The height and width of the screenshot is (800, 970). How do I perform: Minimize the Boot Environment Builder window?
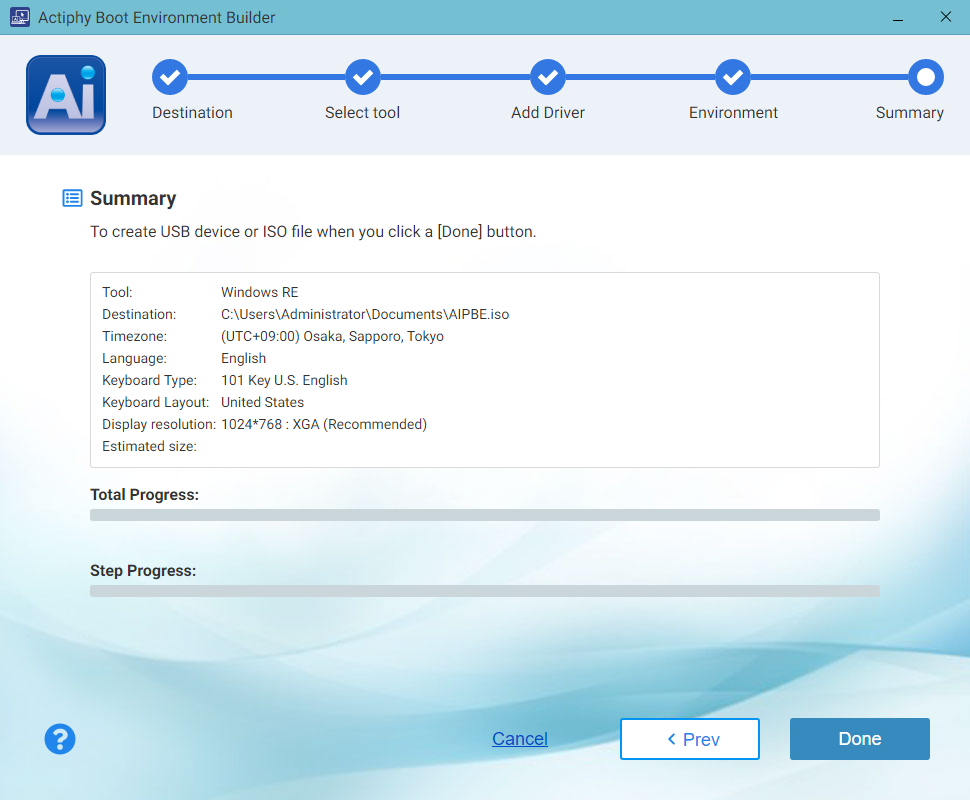point(899,17)
